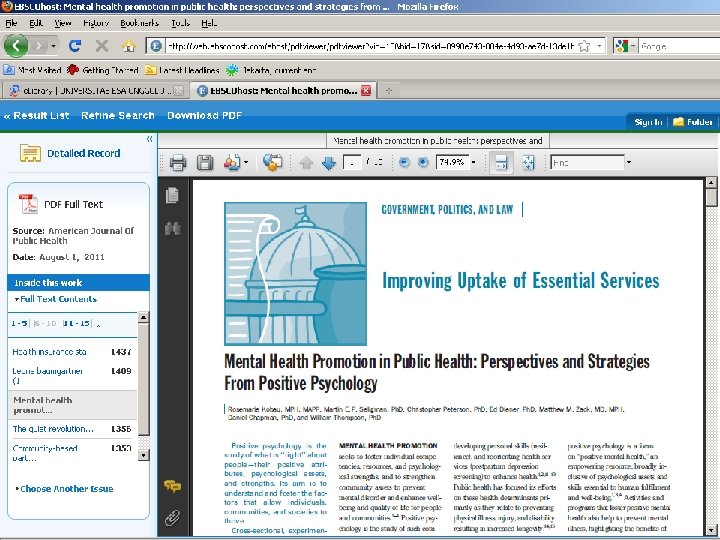The height and width of the screenshot is (540, 720).
Task: Click the page number input field
Action: 352,163
